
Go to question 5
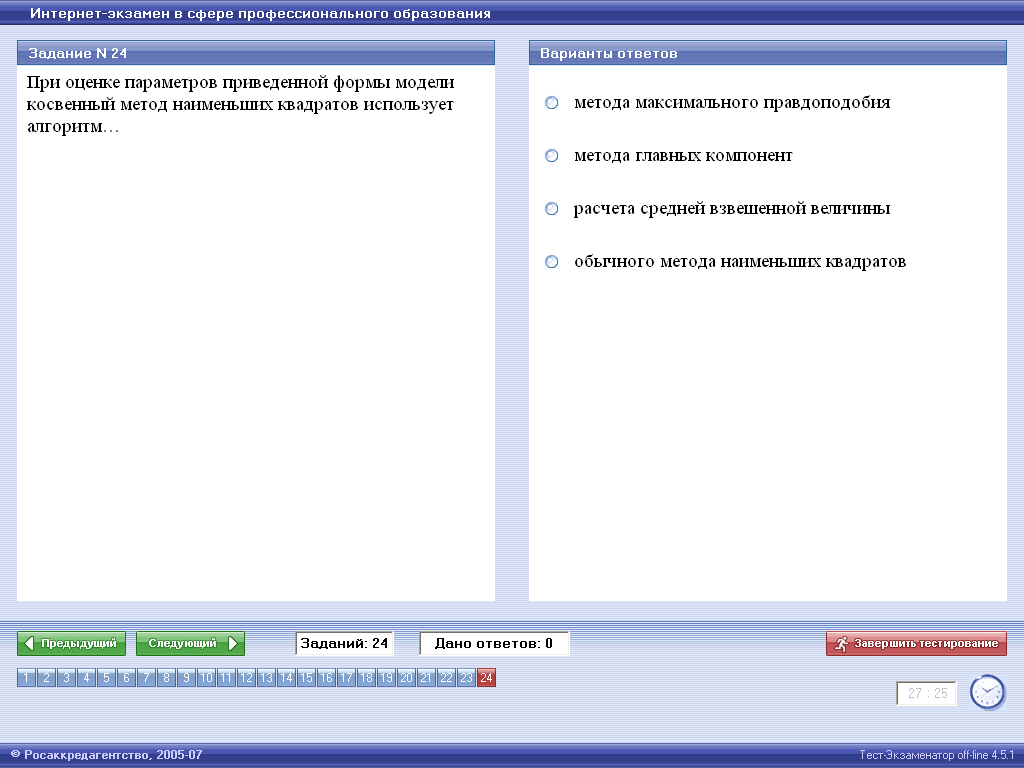tap(106, 678)
